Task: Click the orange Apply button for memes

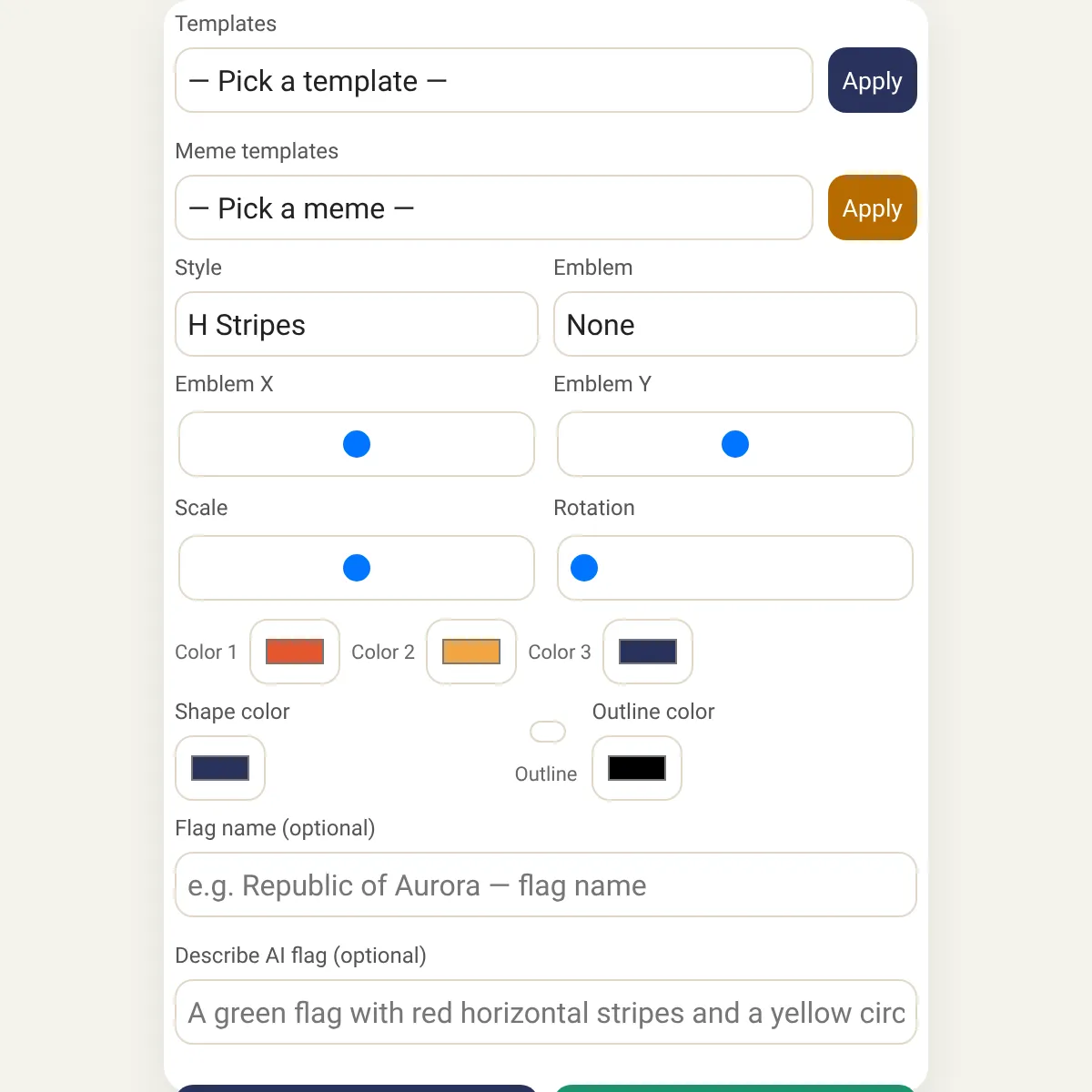Action: click(872, 207)
